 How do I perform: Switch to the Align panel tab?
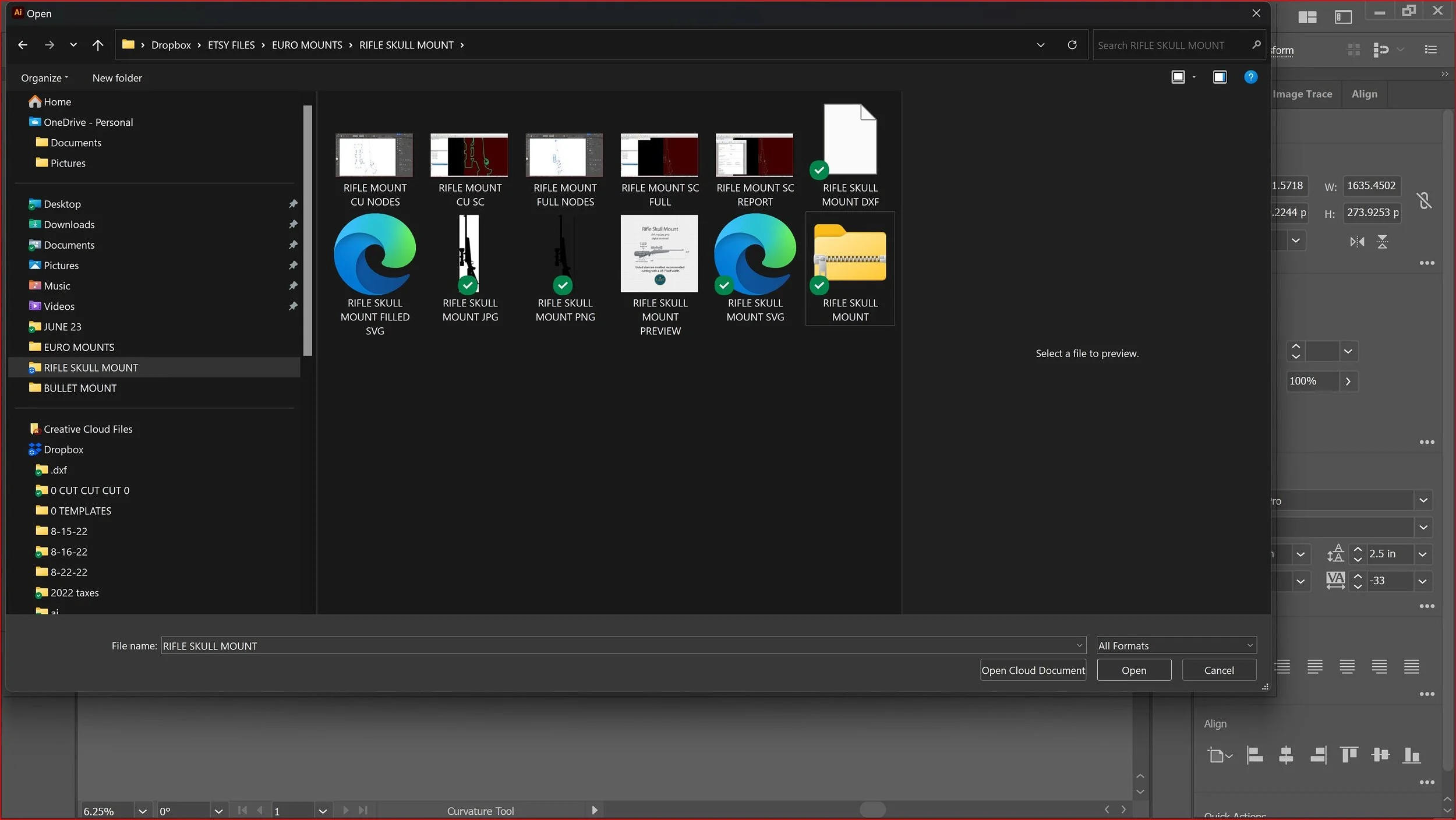coord(1364,94)
